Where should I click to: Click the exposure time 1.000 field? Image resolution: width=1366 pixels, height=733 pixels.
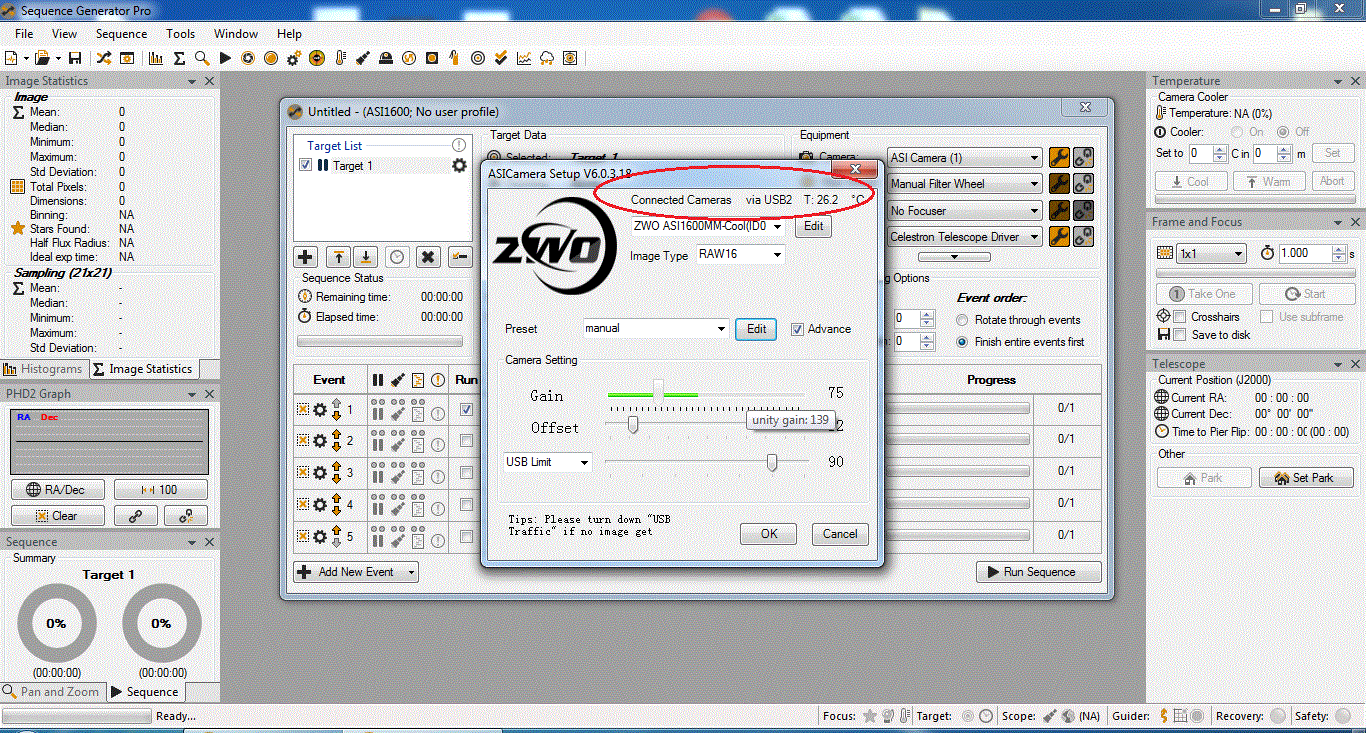click(1304, 254)
